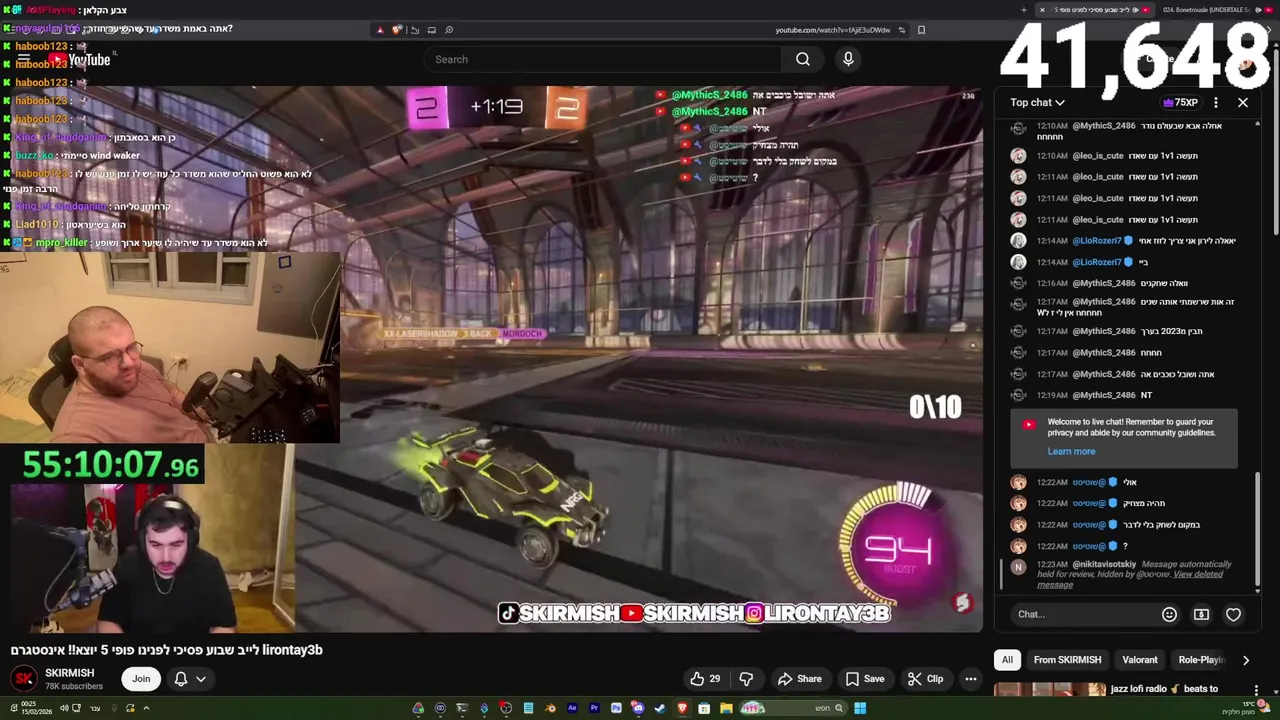The height and width of the screenshot is (720, 1280).
Task: Open the video title text
Action: point(167,650)
